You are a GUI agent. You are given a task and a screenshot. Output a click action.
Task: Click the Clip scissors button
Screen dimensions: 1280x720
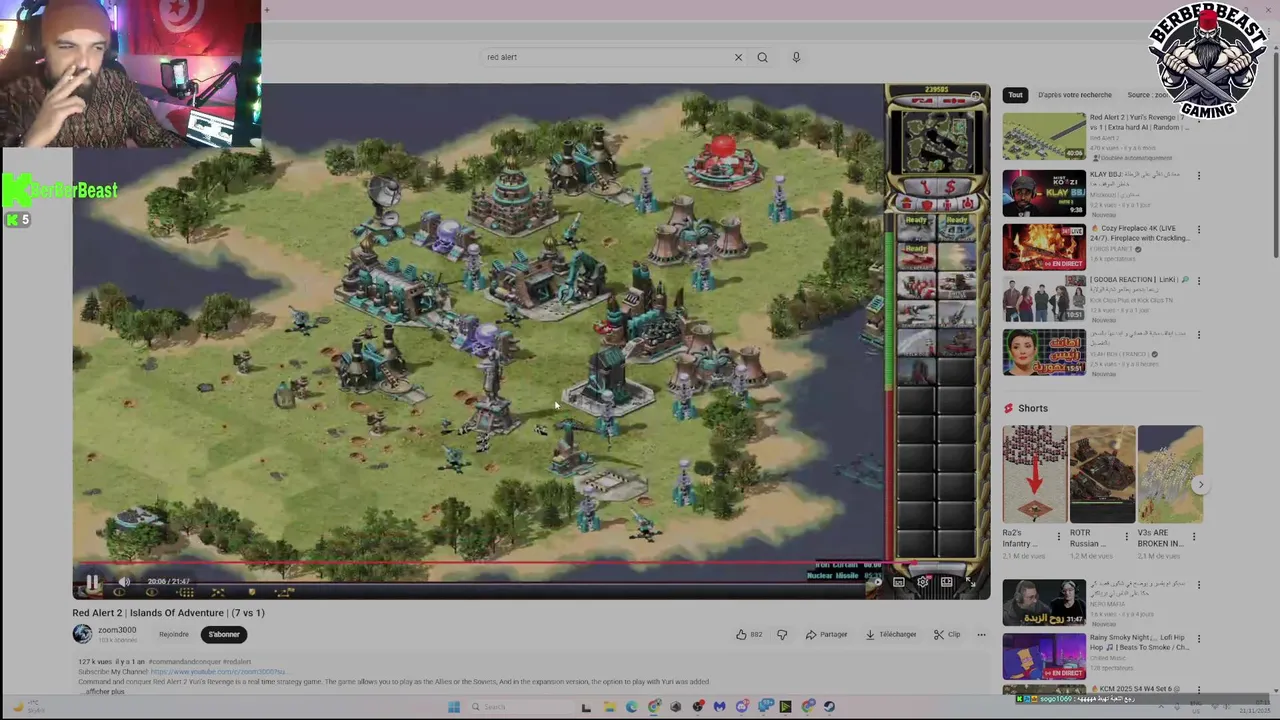tap(947, 634)
